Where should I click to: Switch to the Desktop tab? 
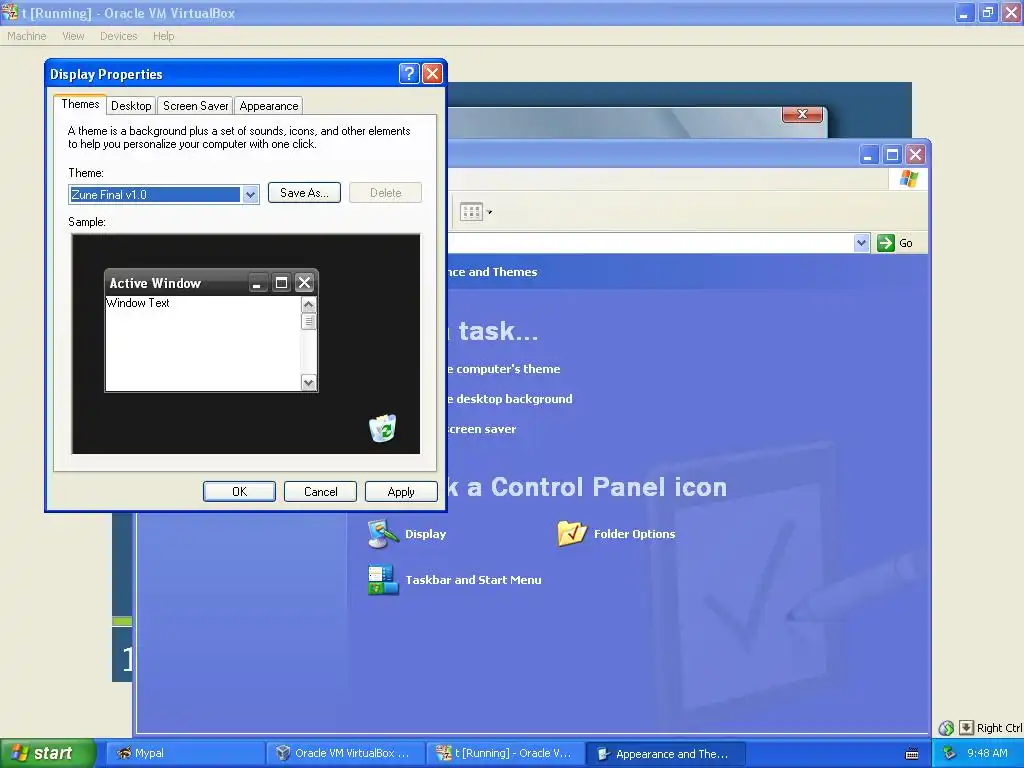tap(131, 106)
